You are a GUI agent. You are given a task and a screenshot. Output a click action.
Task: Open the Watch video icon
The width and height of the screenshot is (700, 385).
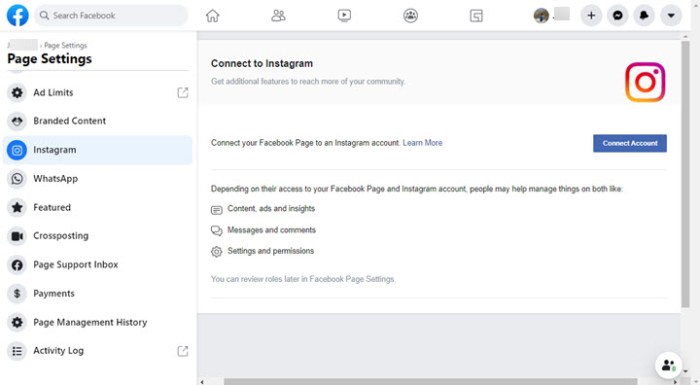pyautogui.click(x=344, y=16)
